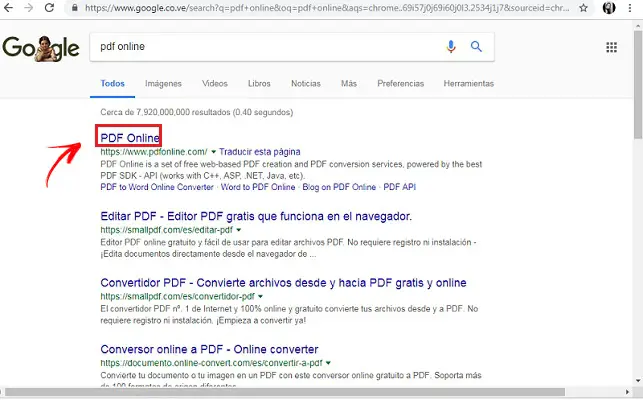Switch to the Imágenes tab
This screenshot has width=643, height=400.
(163, 83)
